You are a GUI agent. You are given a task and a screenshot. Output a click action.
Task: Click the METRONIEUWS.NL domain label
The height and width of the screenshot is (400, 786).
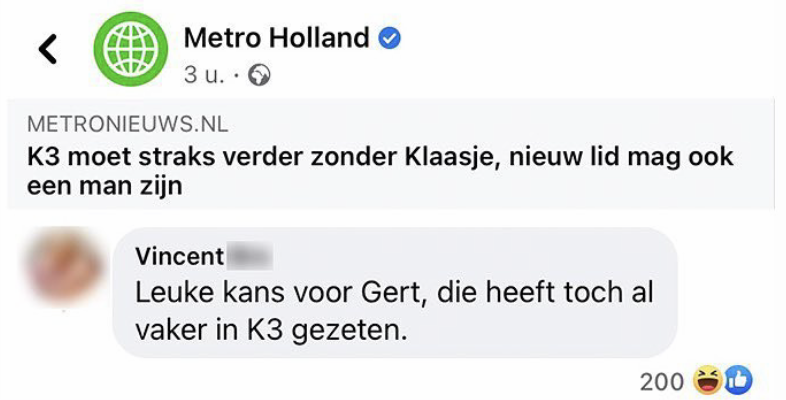click(128, 125)
